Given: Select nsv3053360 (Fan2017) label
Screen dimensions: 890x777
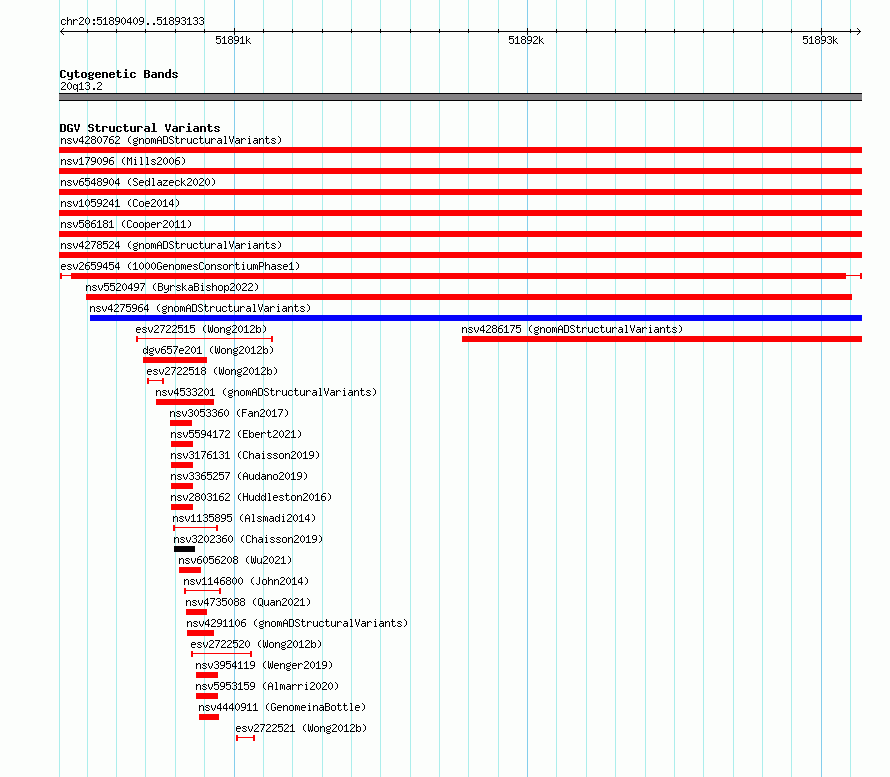Looking at the screenshot, I should coord(229,413).
